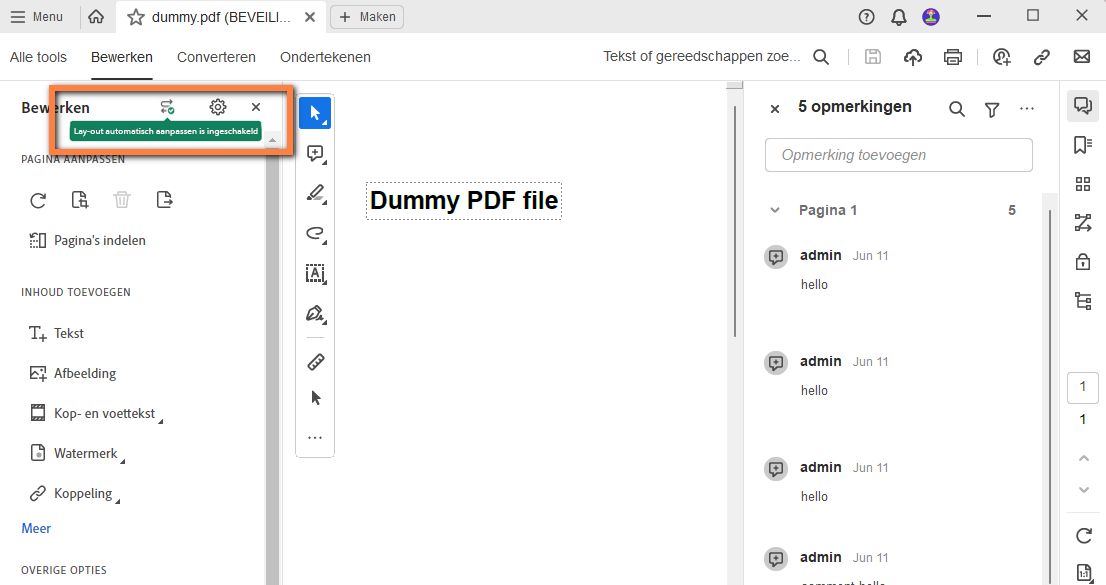The height and width of the screenshot is (585, 1106).
Task: Open the notifications bell
Action: pos(899,17)
